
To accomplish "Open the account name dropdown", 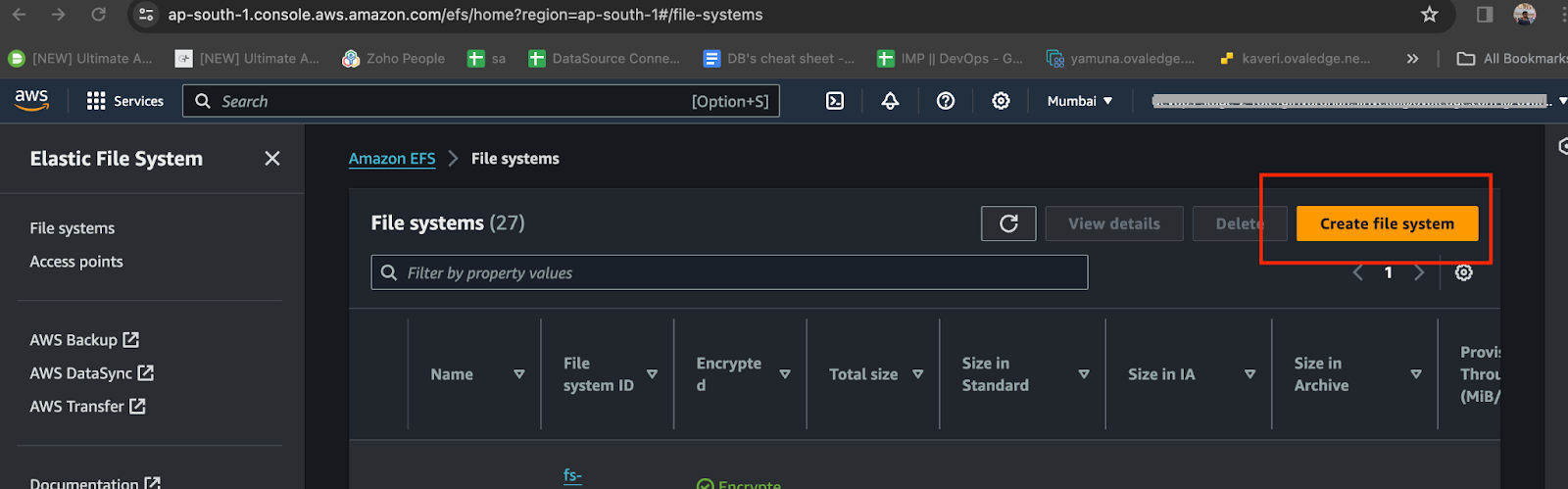I will click(1359, 101).
